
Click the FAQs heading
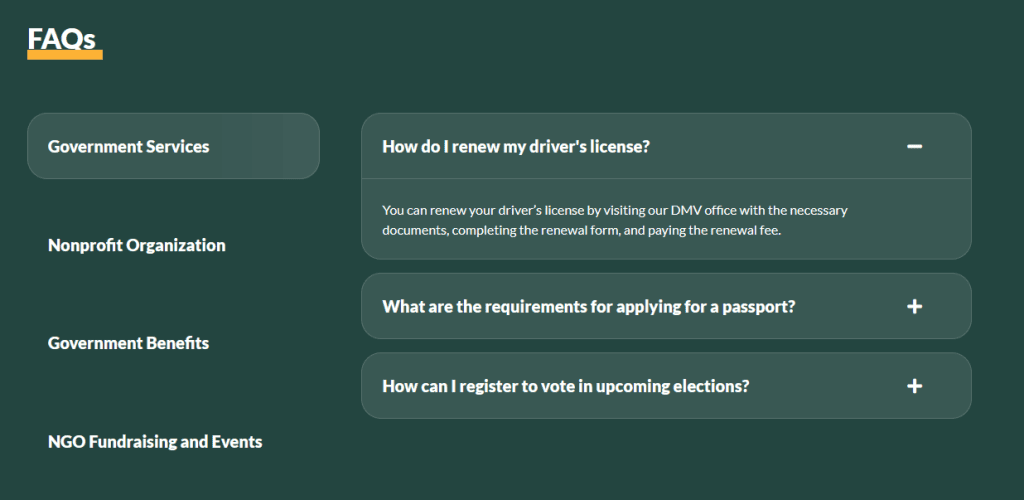pyautogui.click(x=62, y=38)
